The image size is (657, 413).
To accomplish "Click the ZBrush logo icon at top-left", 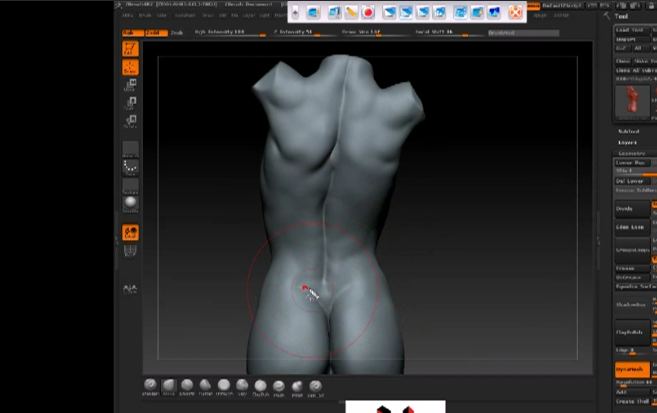I will pos(119,5).
